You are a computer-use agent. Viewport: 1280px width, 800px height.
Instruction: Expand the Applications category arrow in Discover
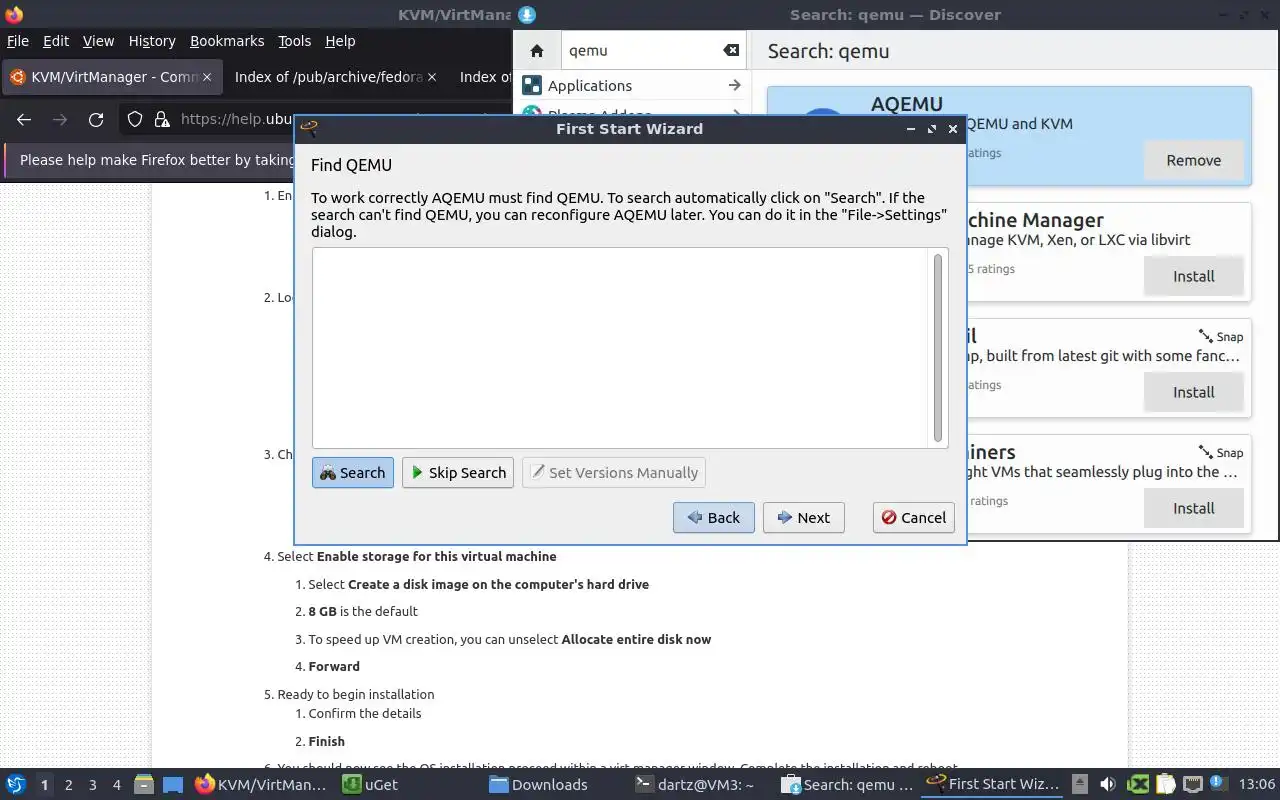(734, 86)
